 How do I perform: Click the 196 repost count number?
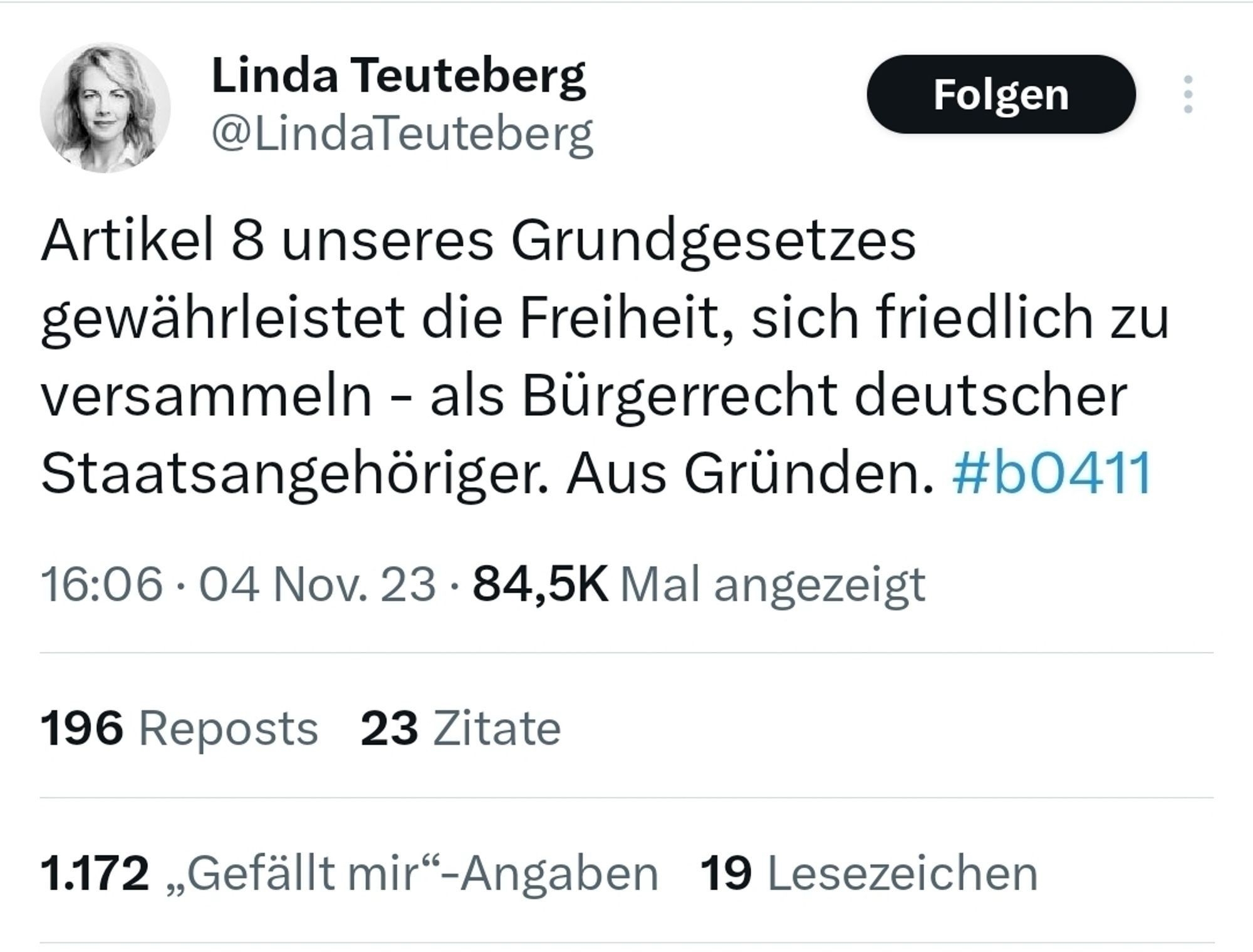point(81,729)
